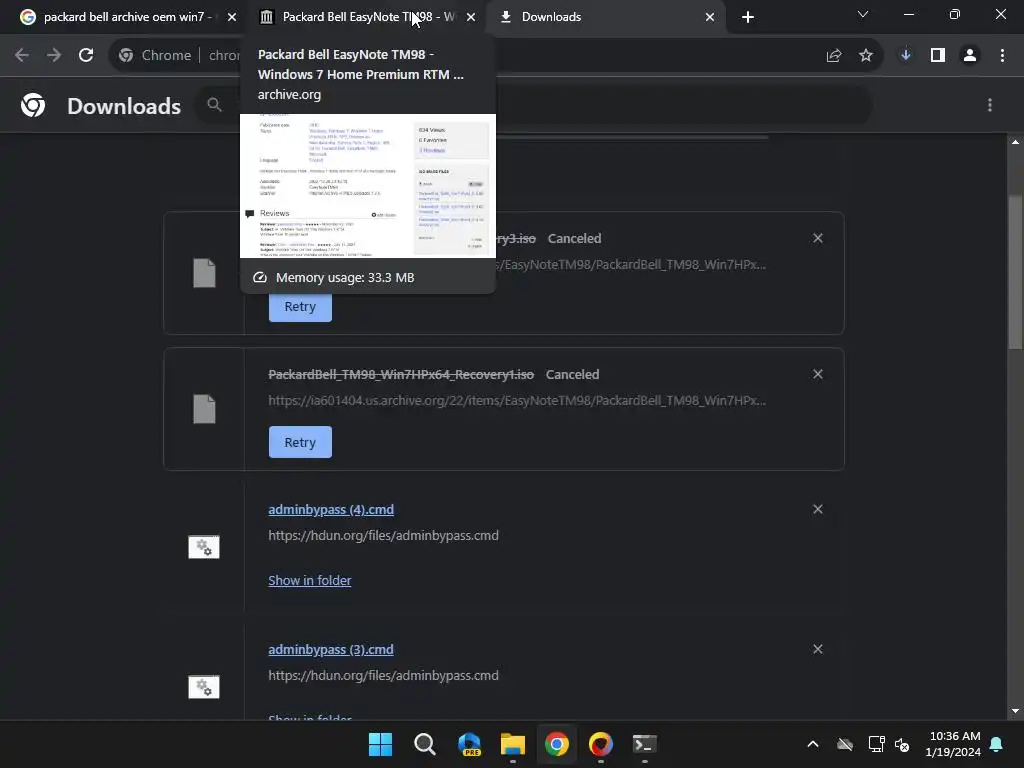Close the packard bell archive oem win7 tab
Image resolution: width=1024 pixels, height=768 pixels.
click(232, 17)
